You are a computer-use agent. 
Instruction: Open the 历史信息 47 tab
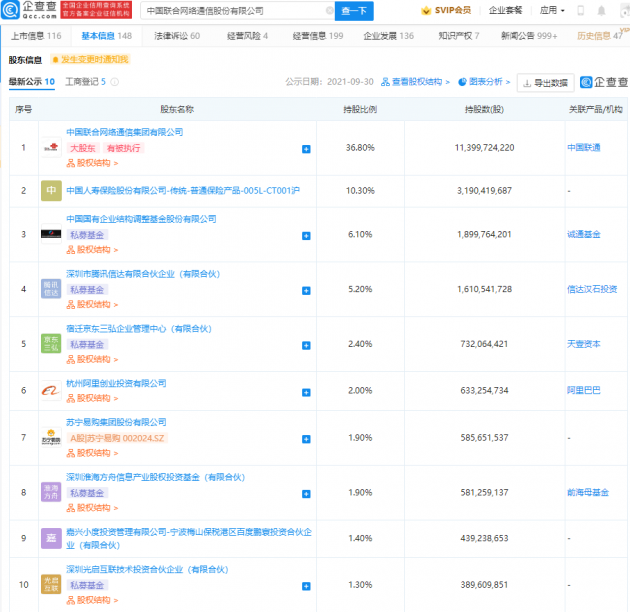(x=599, y=36)
